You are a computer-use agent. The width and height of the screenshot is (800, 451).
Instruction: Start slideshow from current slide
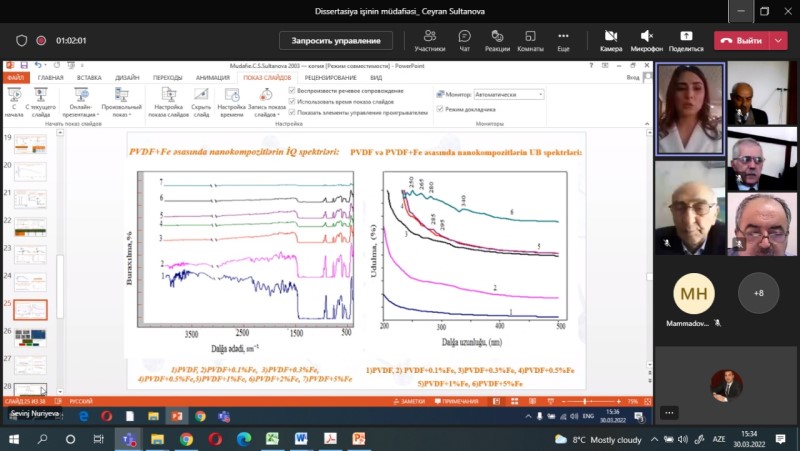tap(41, 102)
